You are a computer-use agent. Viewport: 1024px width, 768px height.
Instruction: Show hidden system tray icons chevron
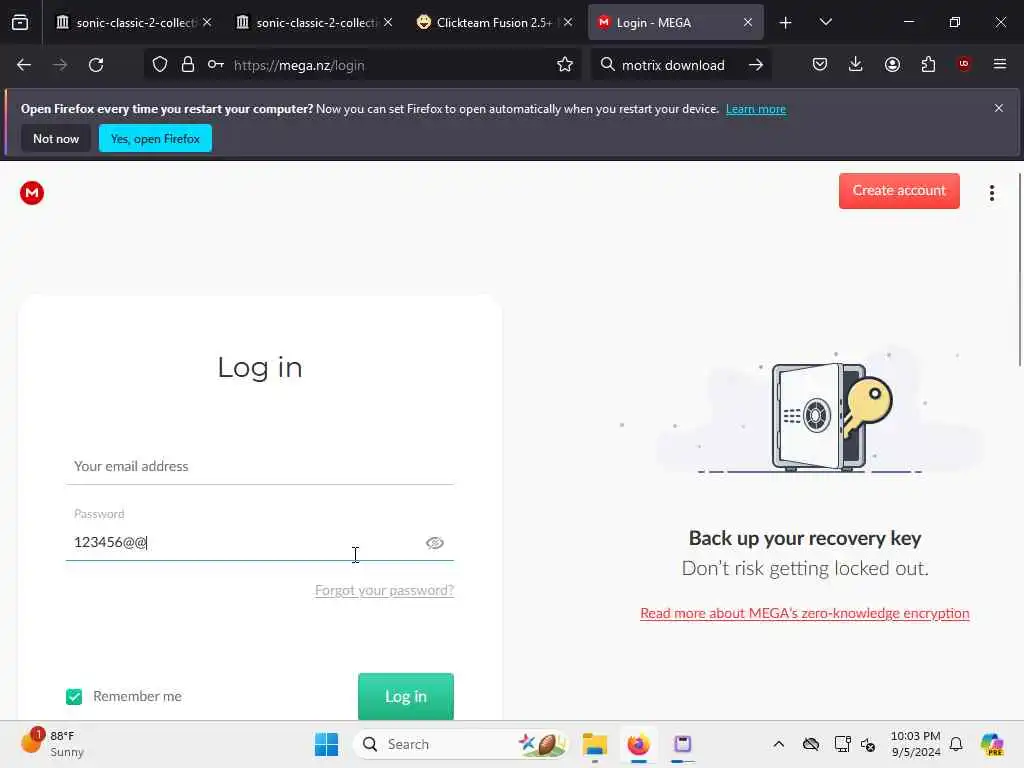click(x=778, y=744)
